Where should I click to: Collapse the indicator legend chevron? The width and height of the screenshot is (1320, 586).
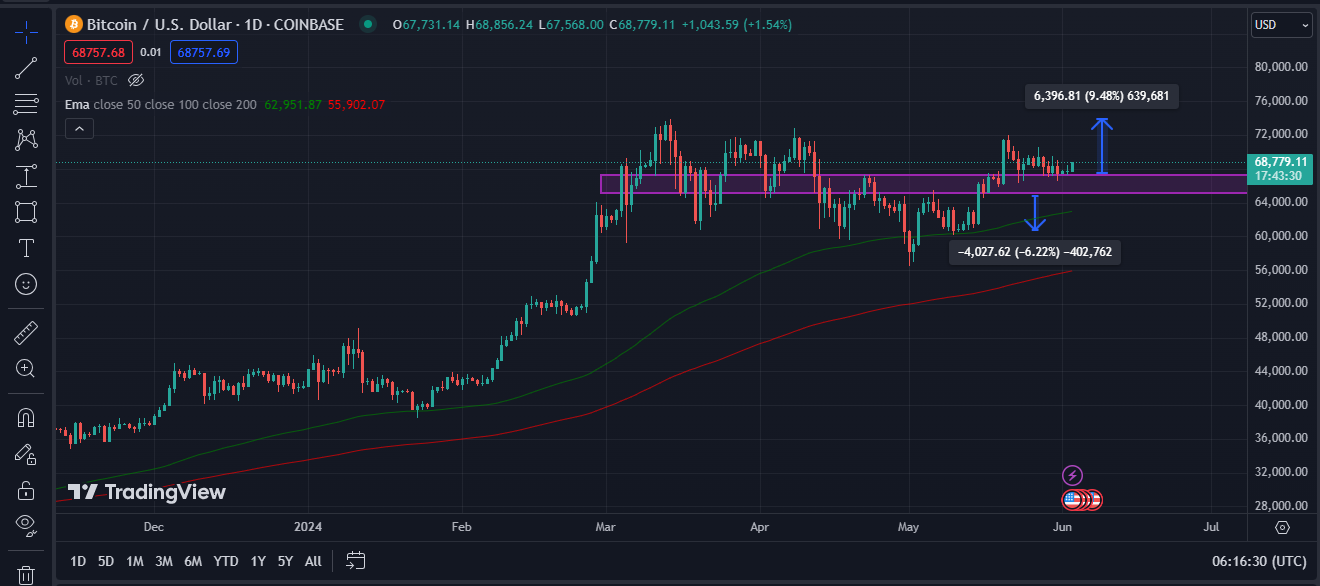coord(78,128)
